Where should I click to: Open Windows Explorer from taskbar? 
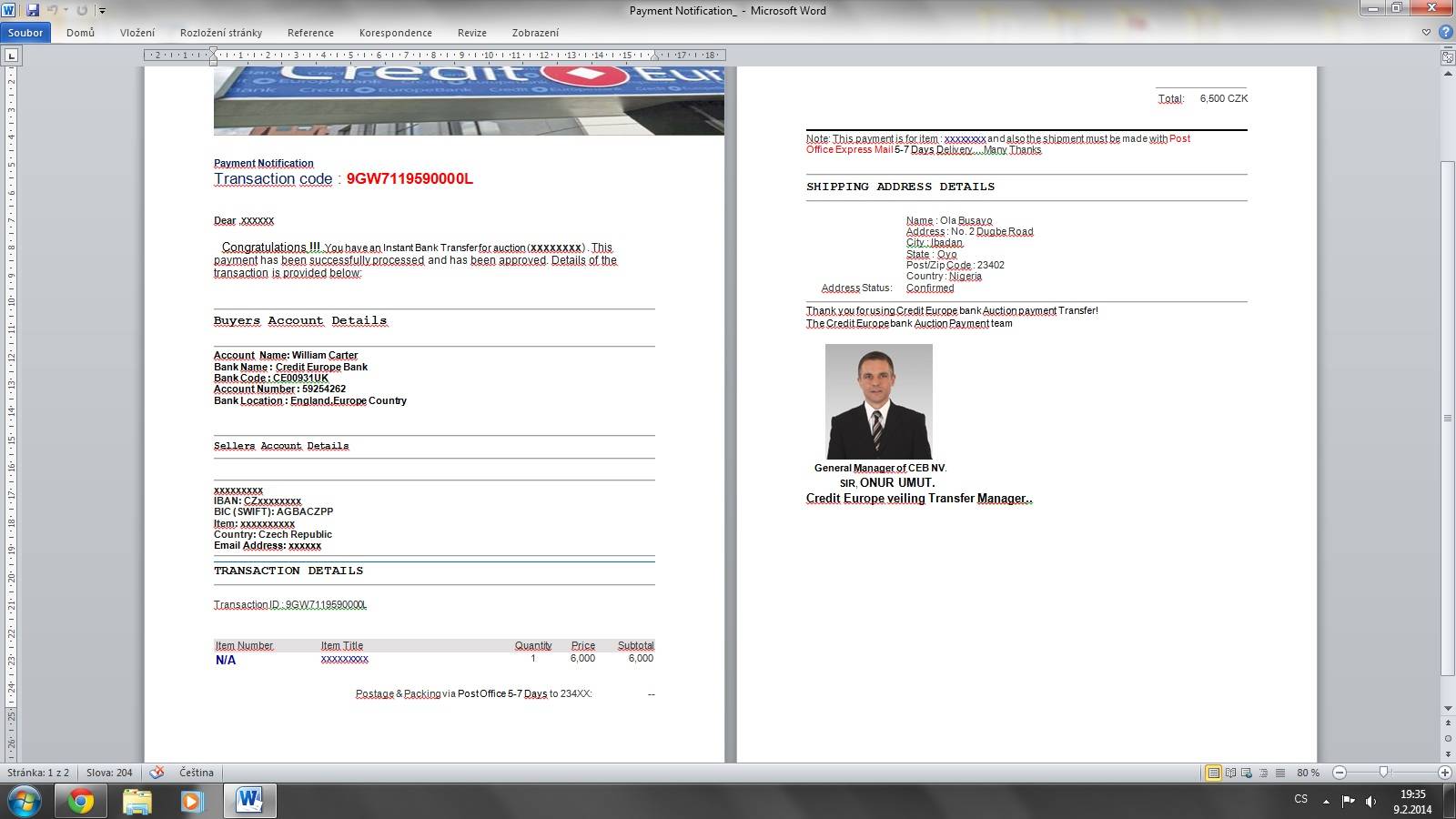(x=136, y=801)
